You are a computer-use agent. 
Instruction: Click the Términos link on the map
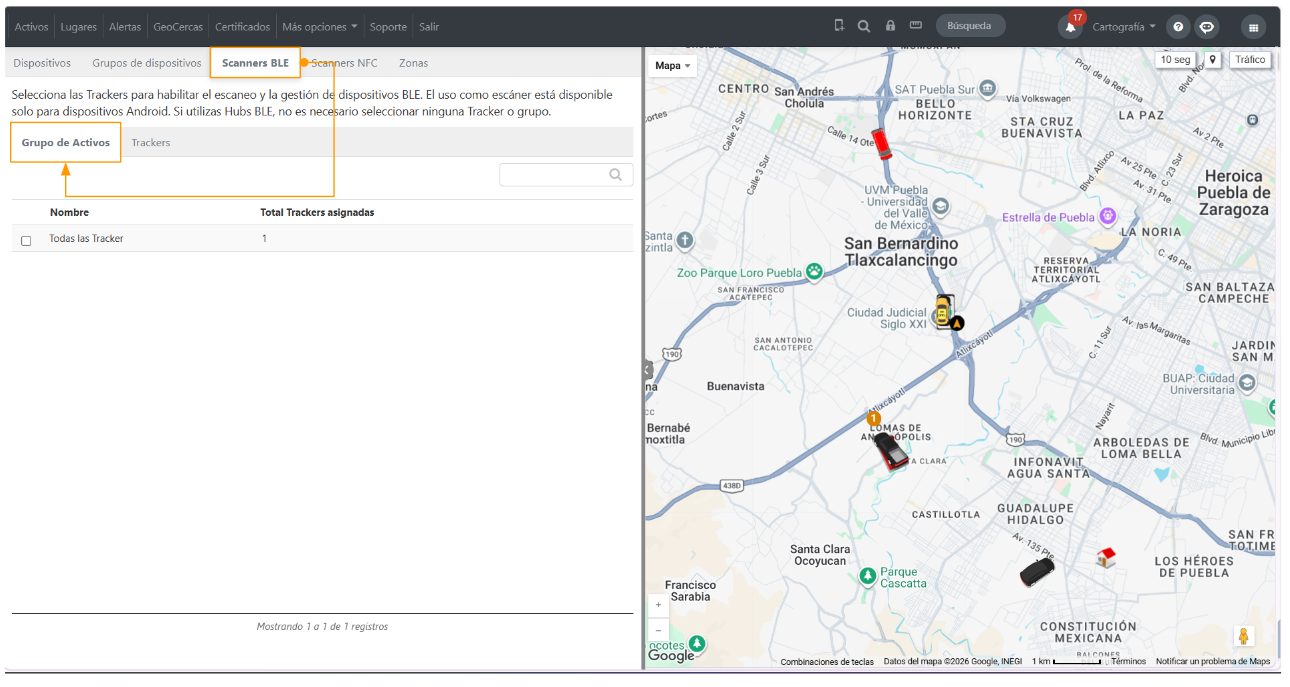pos(1129,662)
